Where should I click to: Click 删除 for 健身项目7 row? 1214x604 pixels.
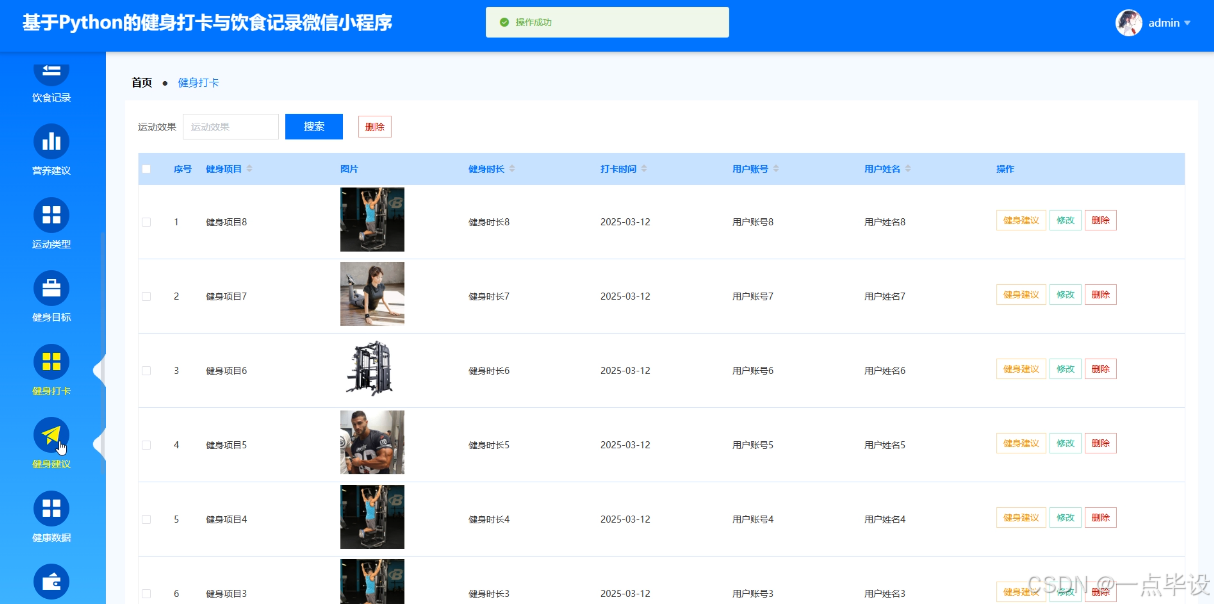point(1101,295)
